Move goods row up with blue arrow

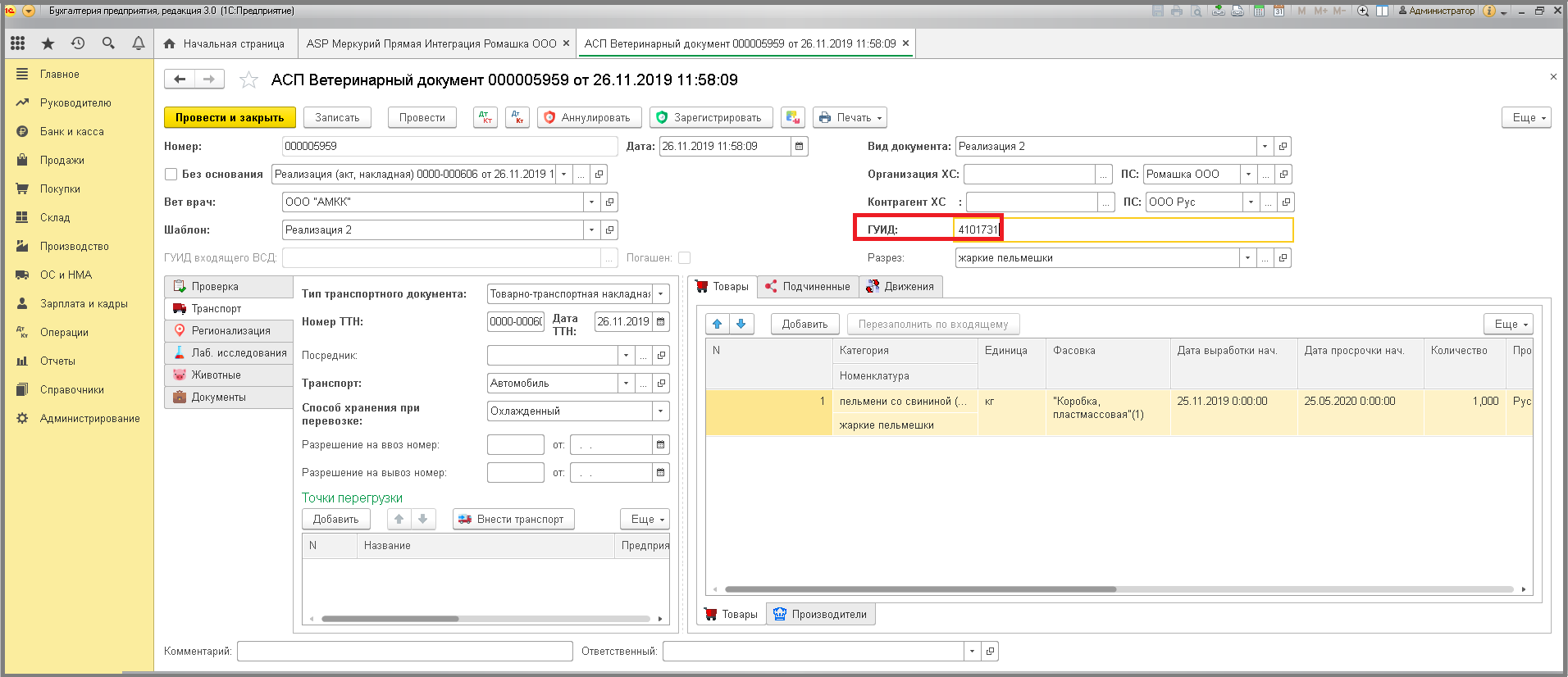[718, 324]
